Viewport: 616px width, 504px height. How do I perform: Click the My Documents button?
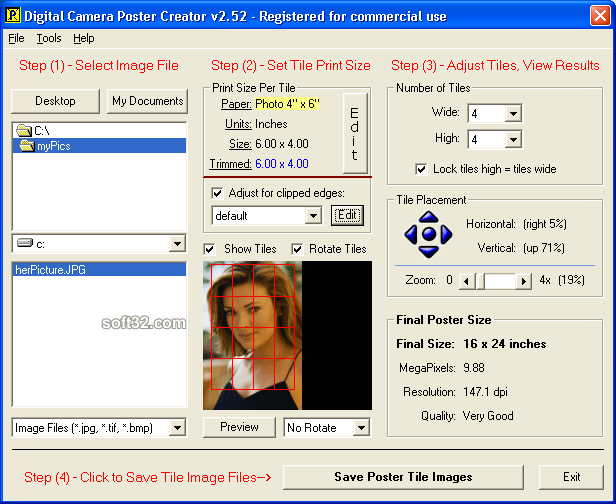[147, 101]
